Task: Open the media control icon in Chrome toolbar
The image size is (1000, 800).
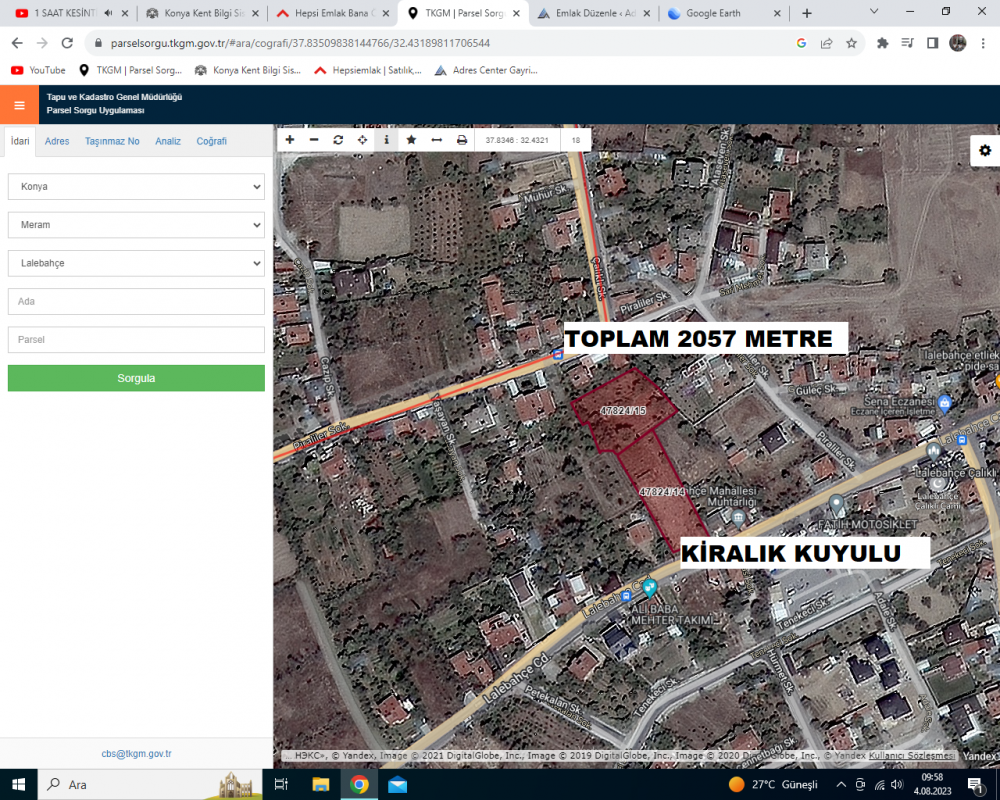Action: [x=908, y=43]
